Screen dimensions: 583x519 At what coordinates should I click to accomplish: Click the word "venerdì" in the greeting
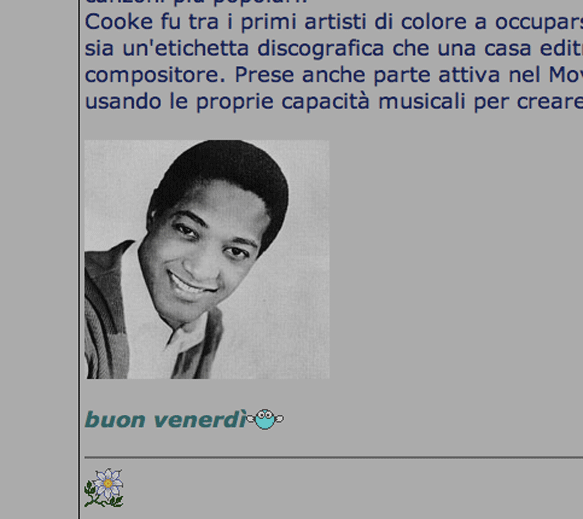coord(200,420)
